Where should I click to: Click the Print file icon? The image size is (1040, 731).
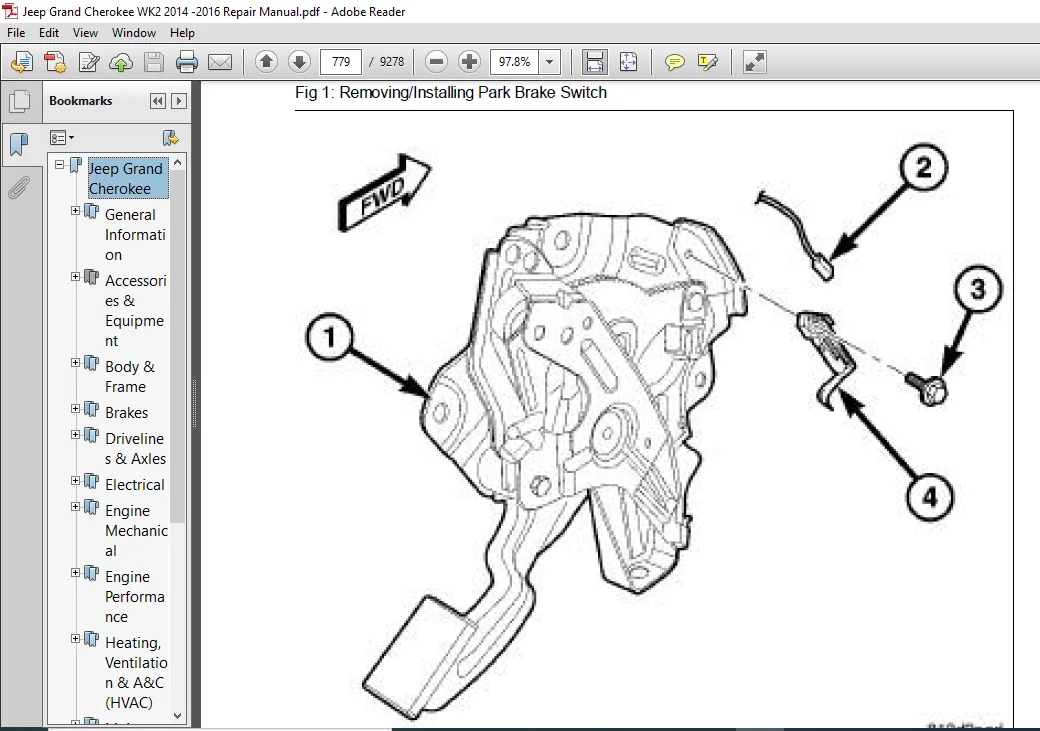point(186,62)
